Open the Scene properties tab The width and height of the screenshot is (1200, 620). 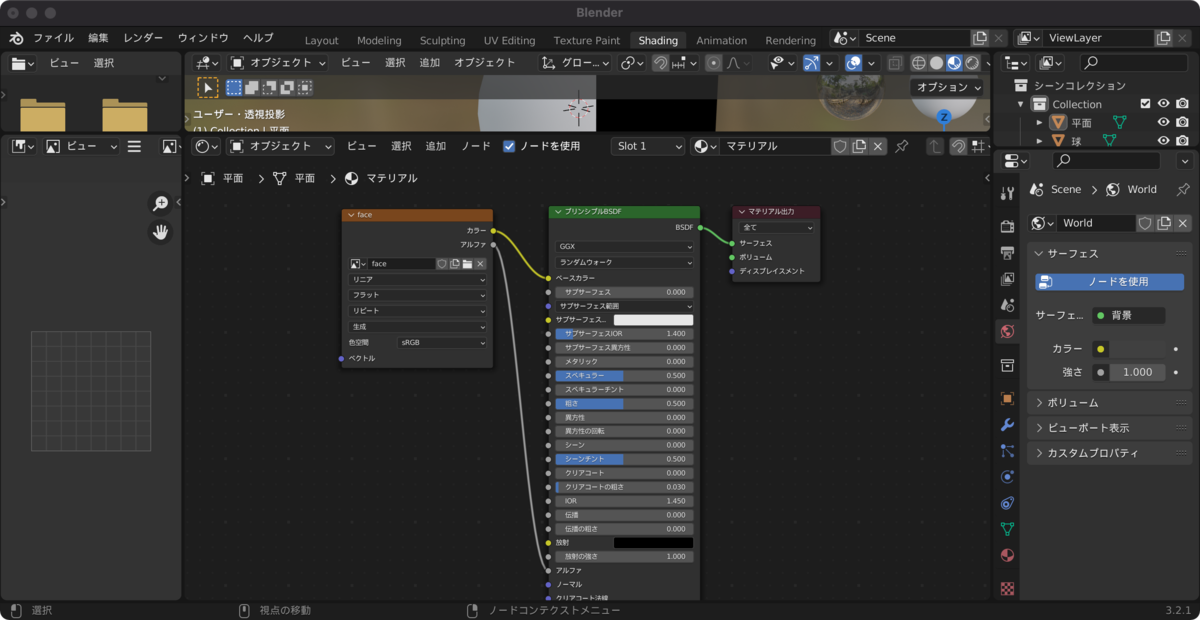[x=1007, y=305]
